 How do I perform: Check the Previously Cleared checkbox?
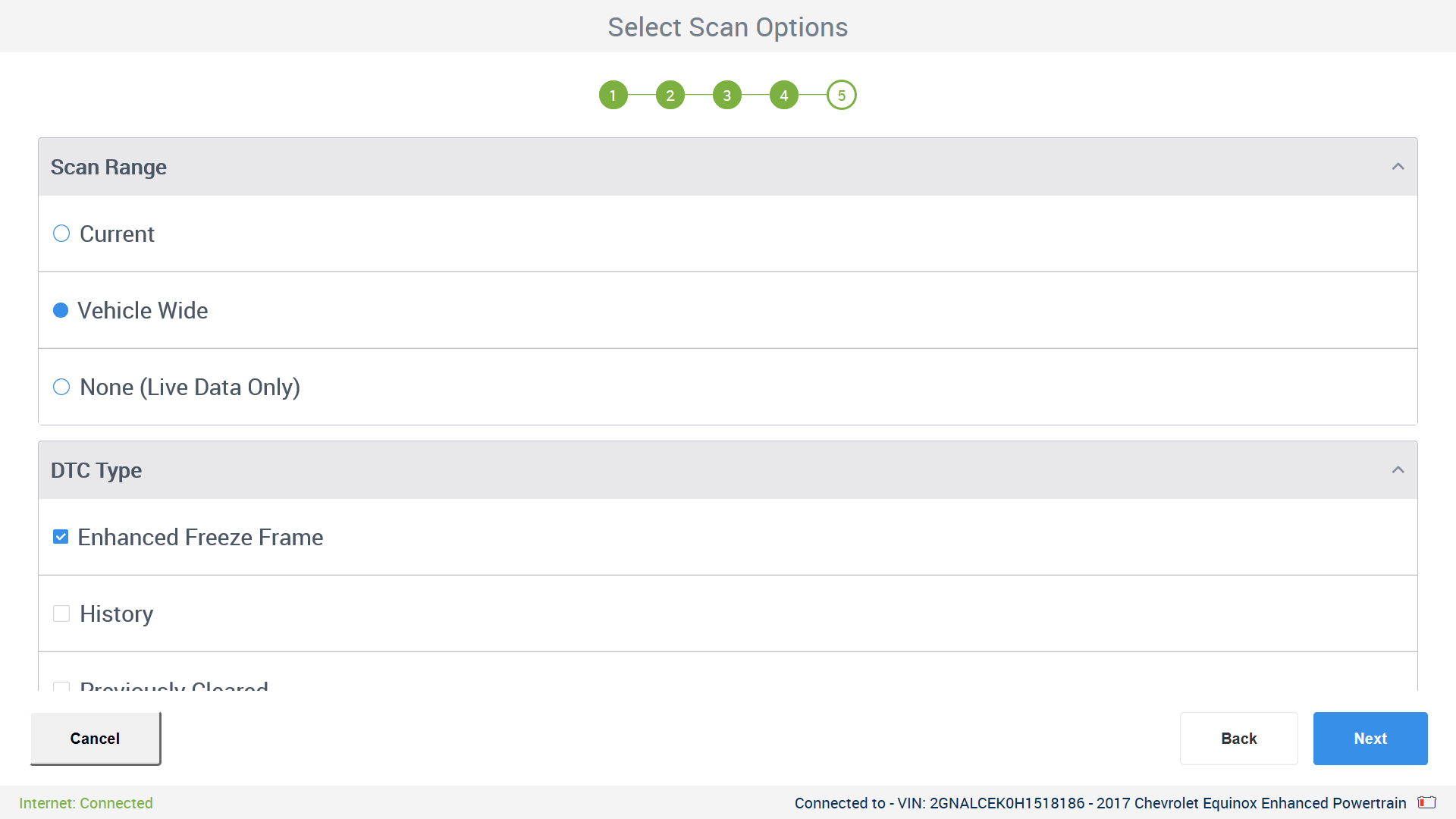click(61, 686)
